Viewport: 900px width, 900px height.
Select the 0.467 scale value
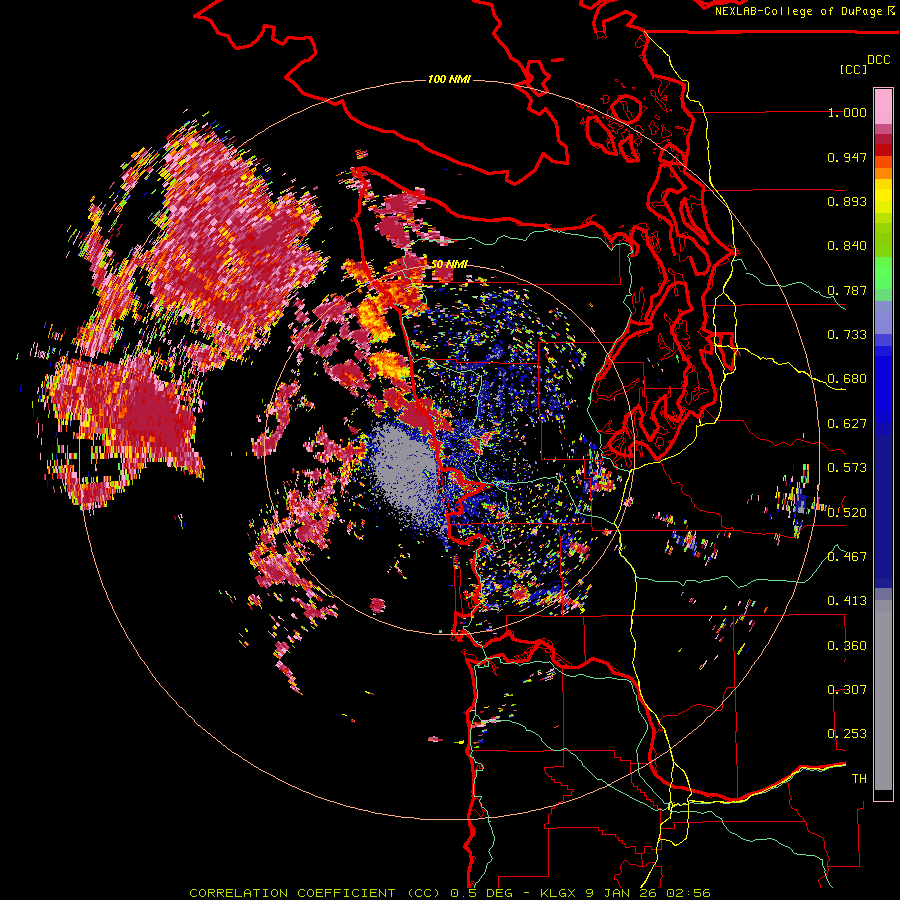[847, 557]
